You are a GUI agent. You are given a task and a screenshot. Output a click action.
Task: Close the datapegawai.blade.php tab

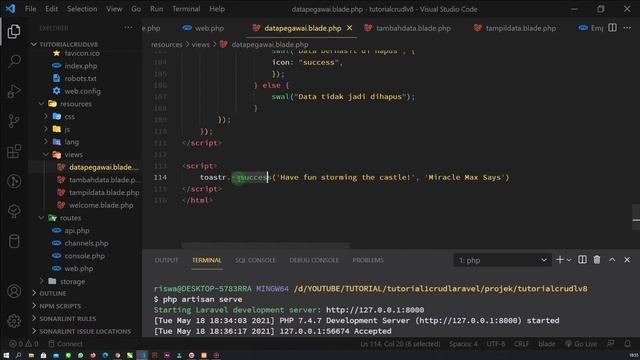click(349, 28)
